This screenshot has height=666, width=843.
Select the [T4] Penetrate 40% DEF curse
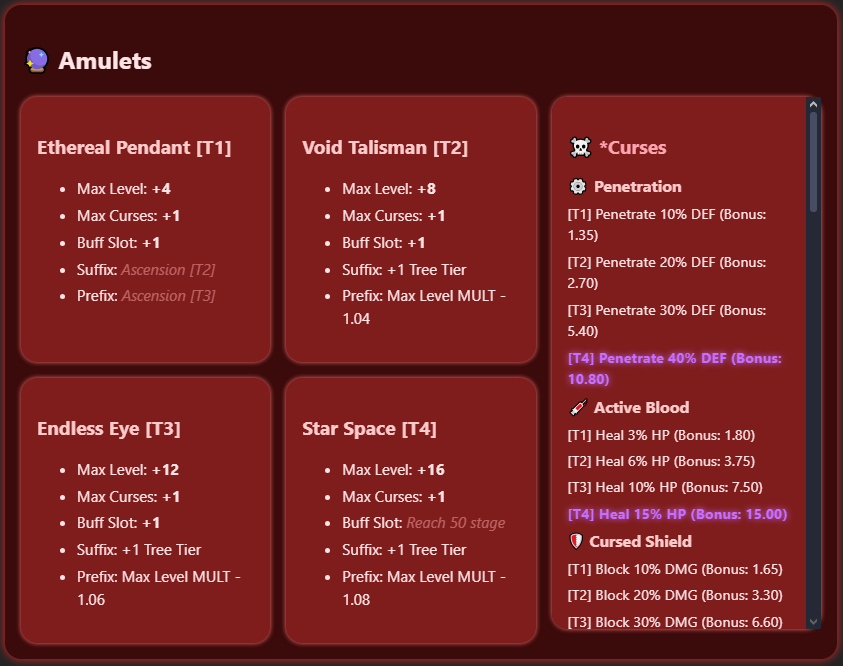point(675,369)
